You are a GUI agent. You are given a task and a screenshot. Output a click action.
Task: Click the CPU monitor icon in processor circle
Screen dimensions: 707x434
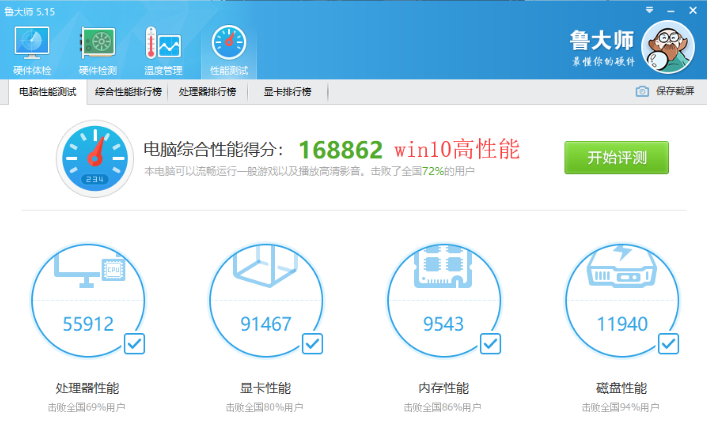(x=90, y=269)
